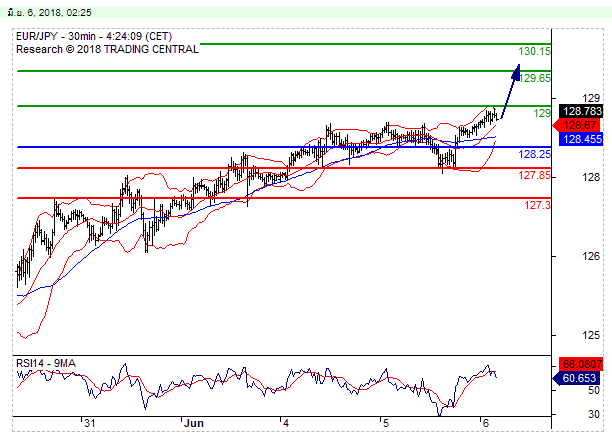
Task: Click the Research © 2018 TRADING CENTRAL text
Action: click(x=107, y=49)
